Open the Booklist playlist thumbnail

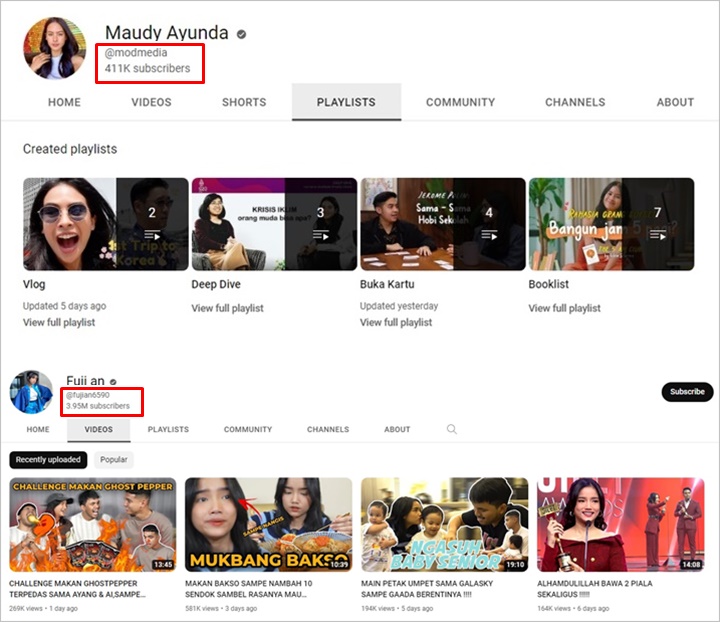point(611,224)
